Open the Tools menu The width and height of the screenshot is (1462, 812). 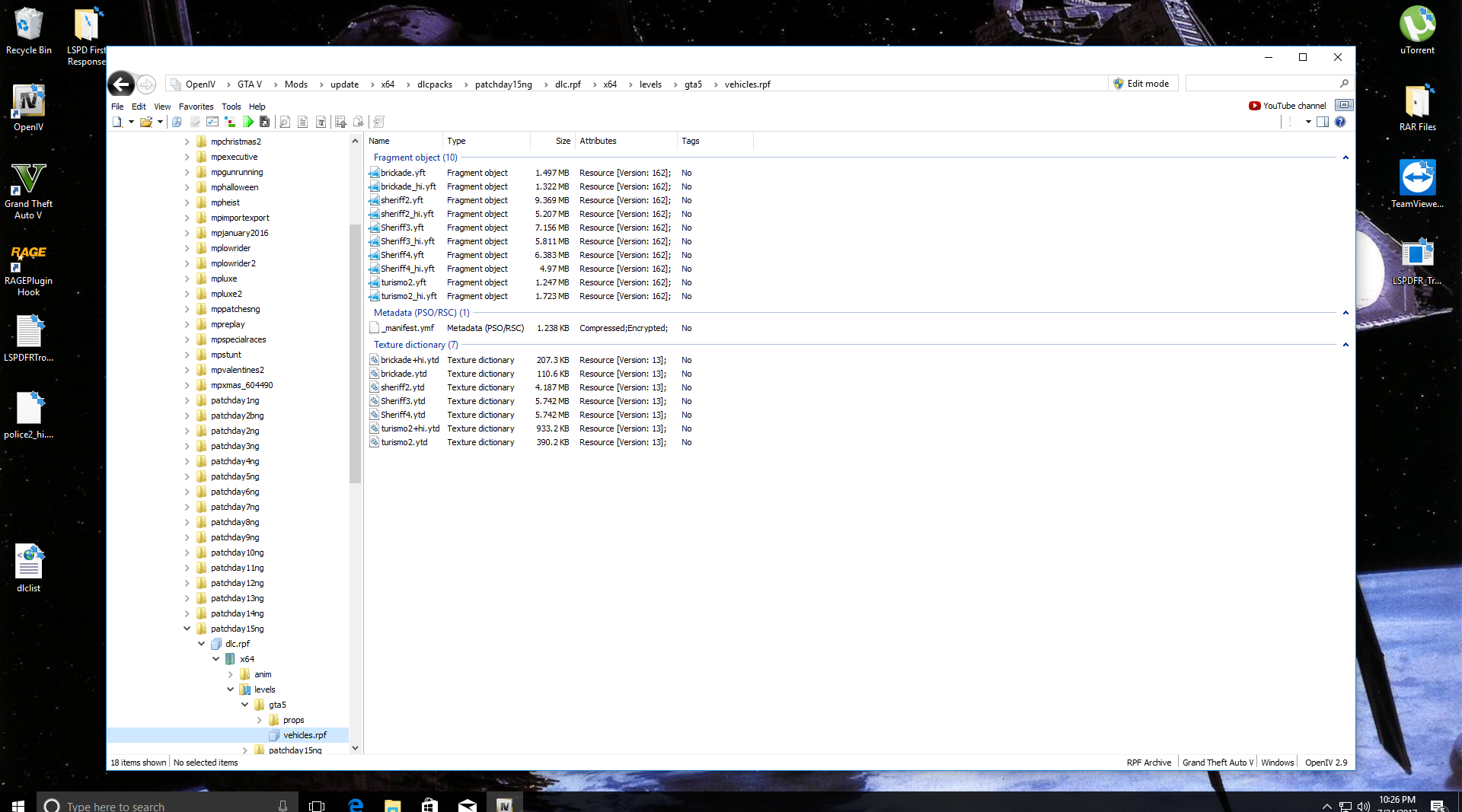pyautogui.click(x=231, y=107)
